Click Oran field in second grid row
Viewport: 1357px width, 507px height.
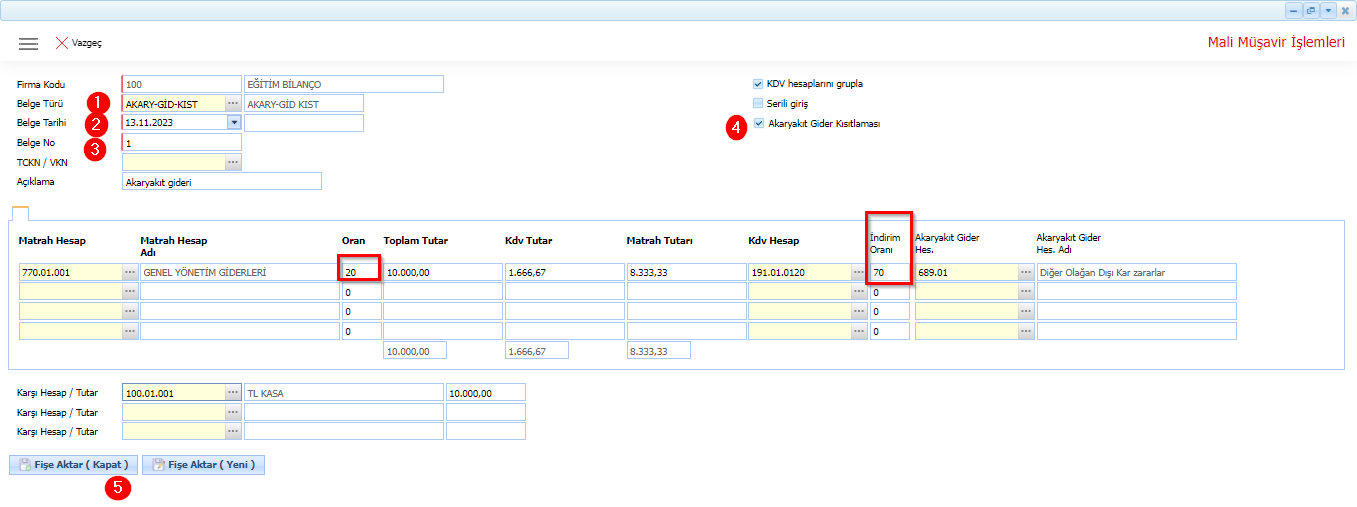361,291
